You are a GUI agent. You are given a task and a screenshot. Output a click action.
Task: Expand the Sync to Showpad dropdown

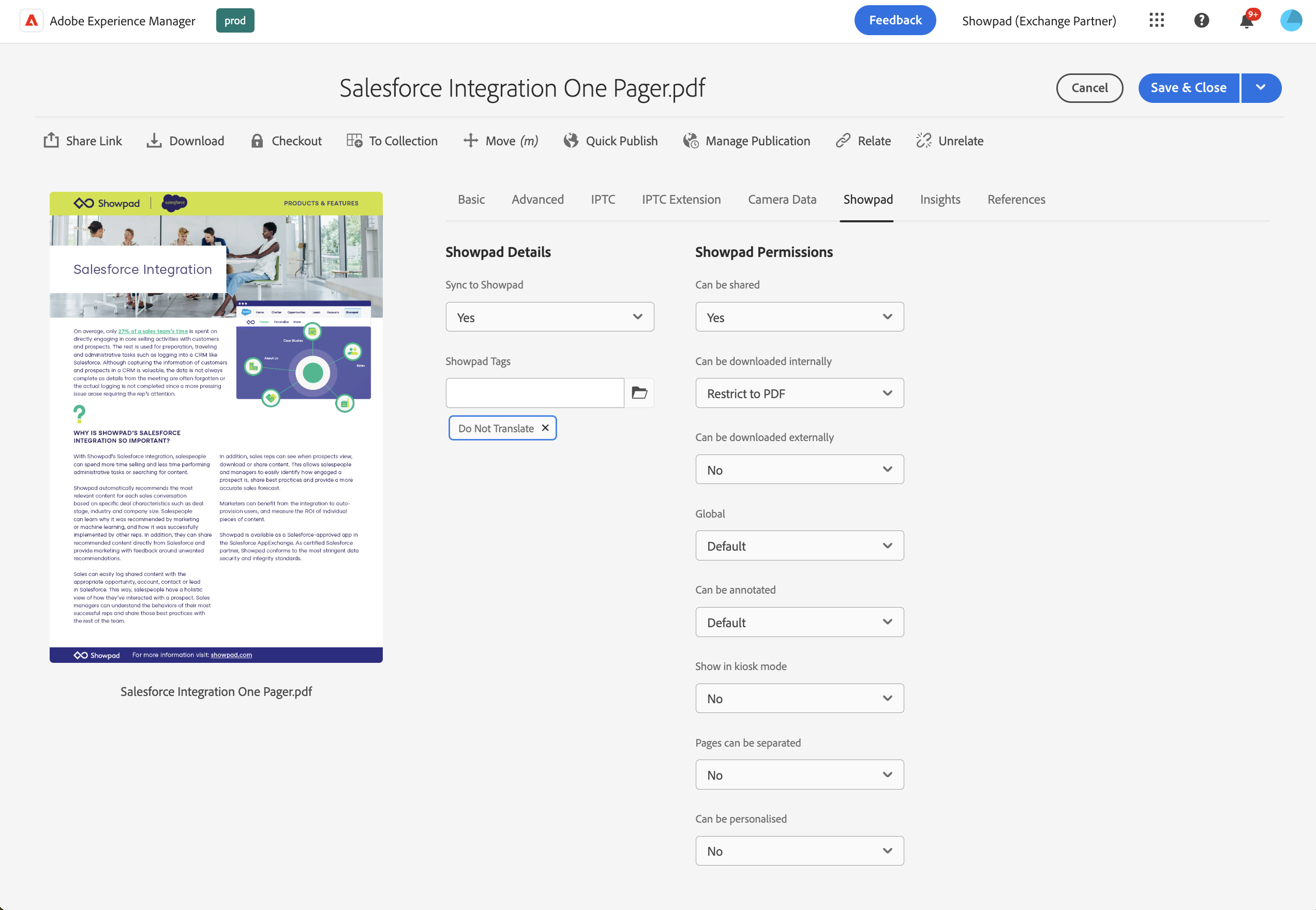click(x=549, y=317)
